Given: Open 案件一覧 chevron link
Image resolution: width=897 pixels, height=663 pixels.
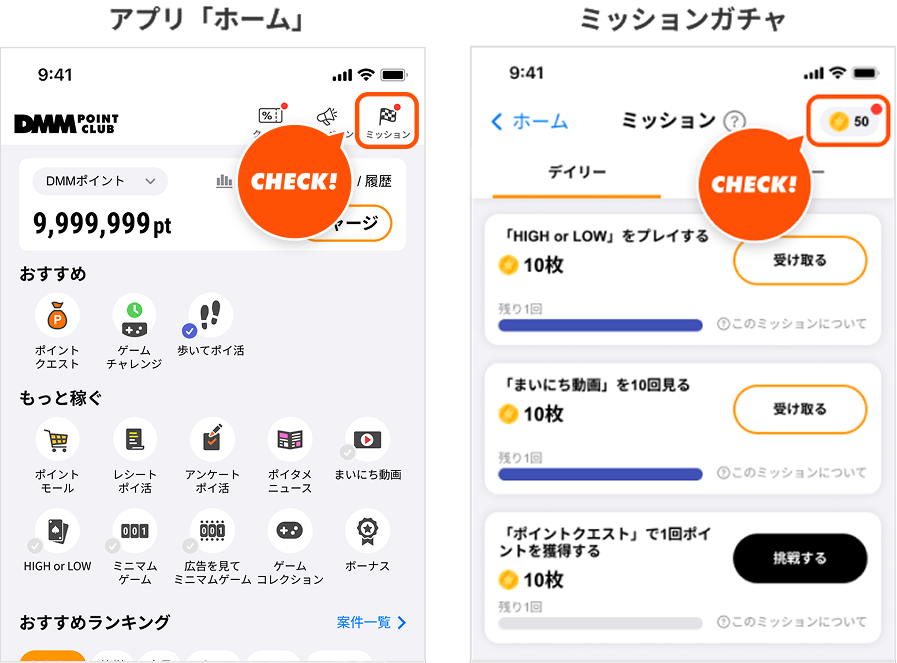Looking at the screenshot, I should pyautogui.click(x=372, y=622).
